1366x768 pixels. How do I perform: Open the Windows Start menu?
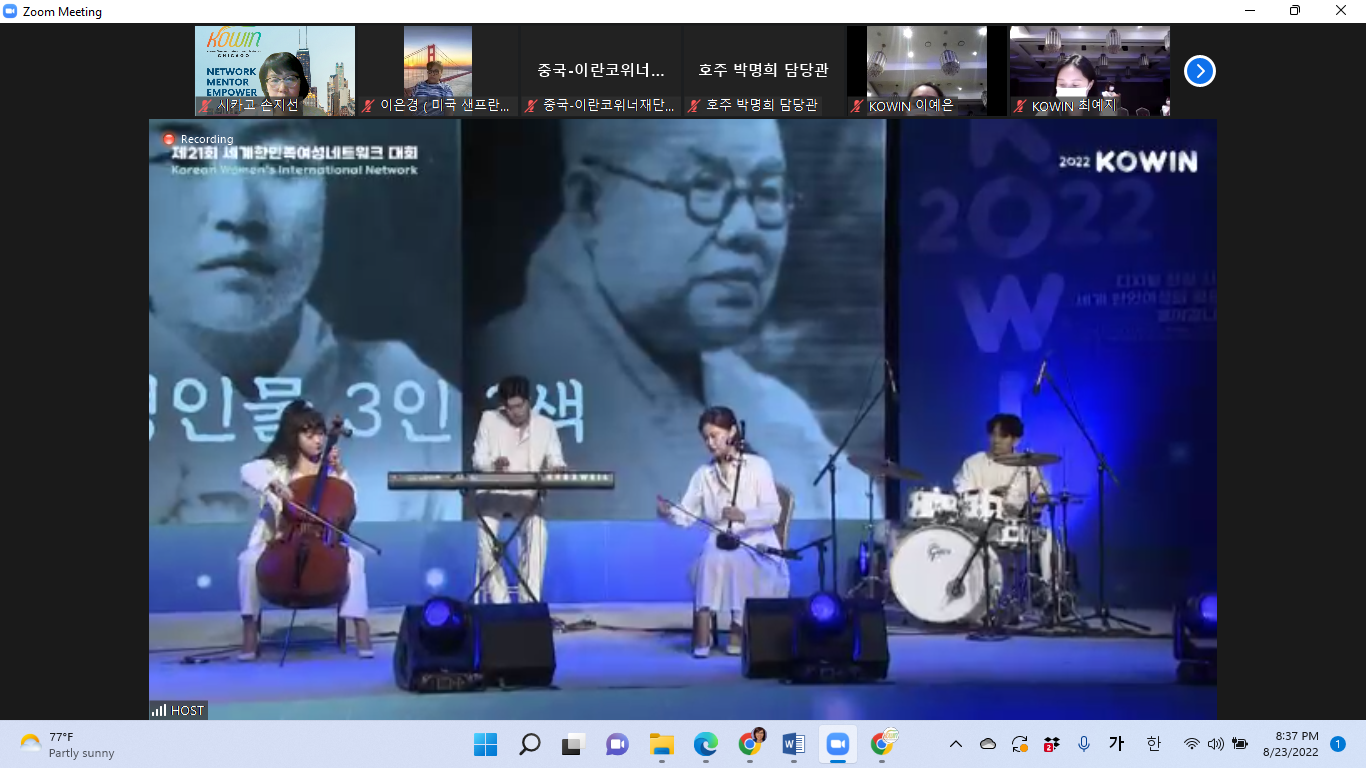(x=485, y=744)
